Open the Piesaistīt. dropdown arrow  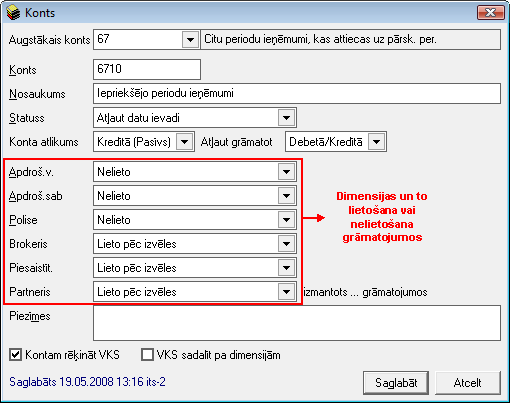[x=286, y=268]
